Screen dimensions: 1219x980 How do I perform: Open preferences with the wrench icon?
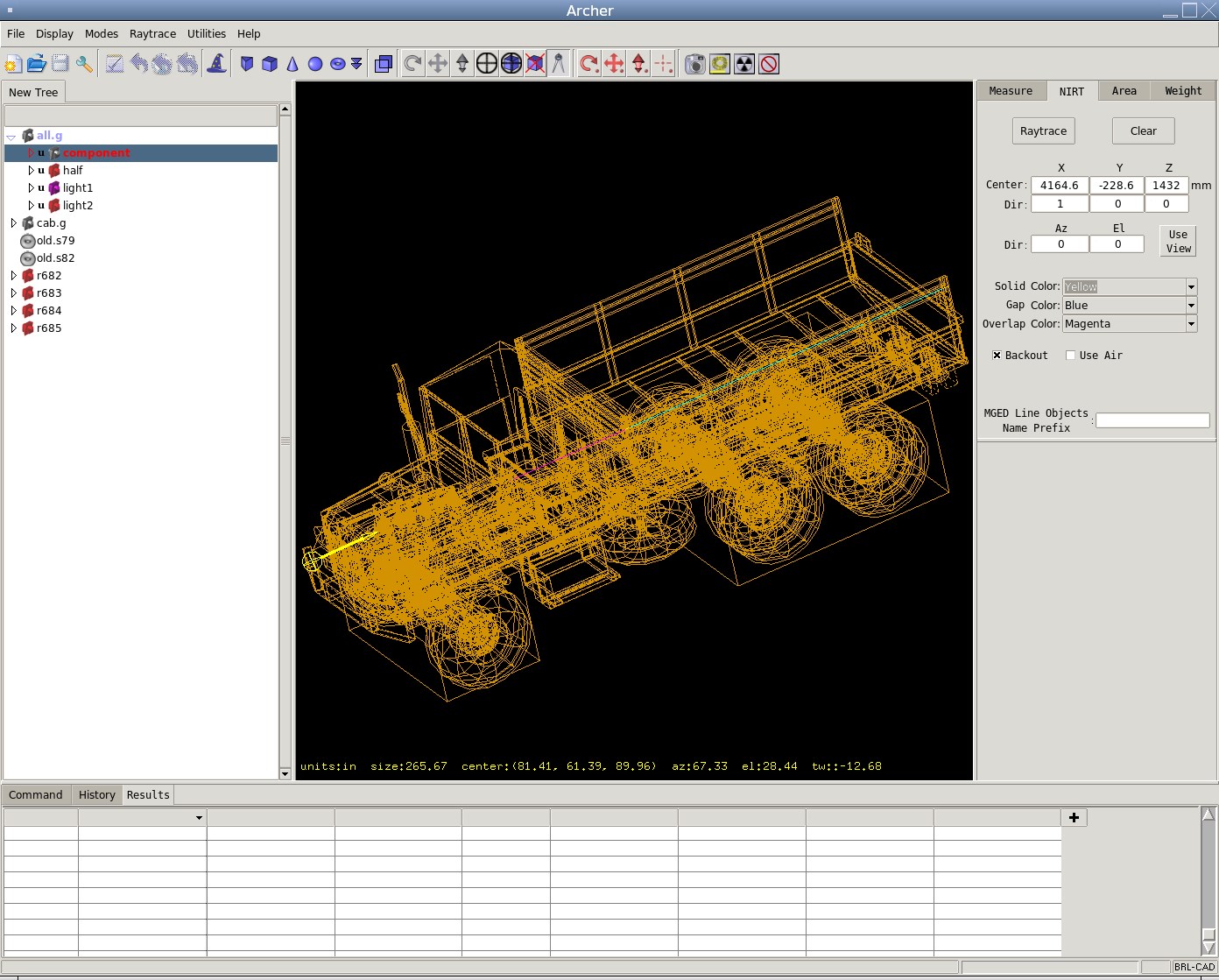click(x=84, y=64)
